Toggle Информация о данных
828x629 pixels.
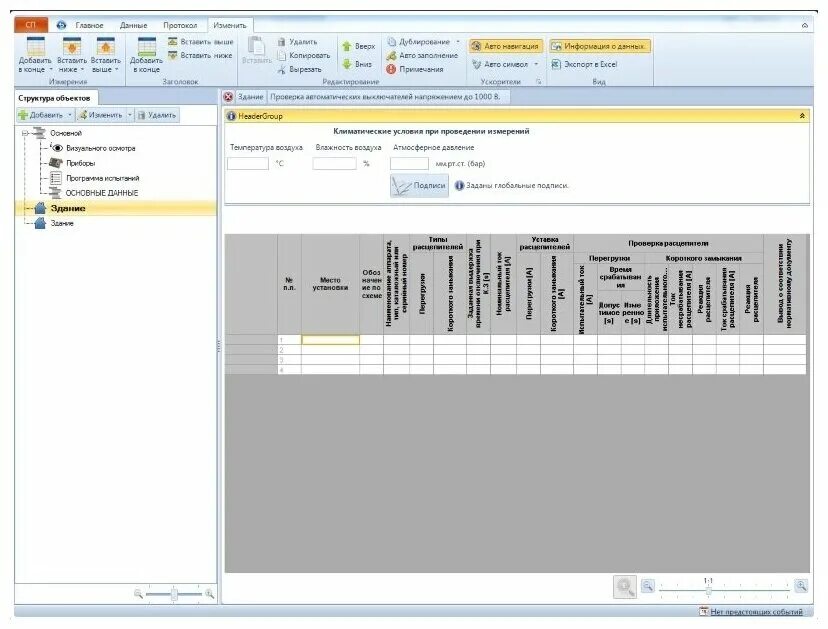(x=599, y=46)
